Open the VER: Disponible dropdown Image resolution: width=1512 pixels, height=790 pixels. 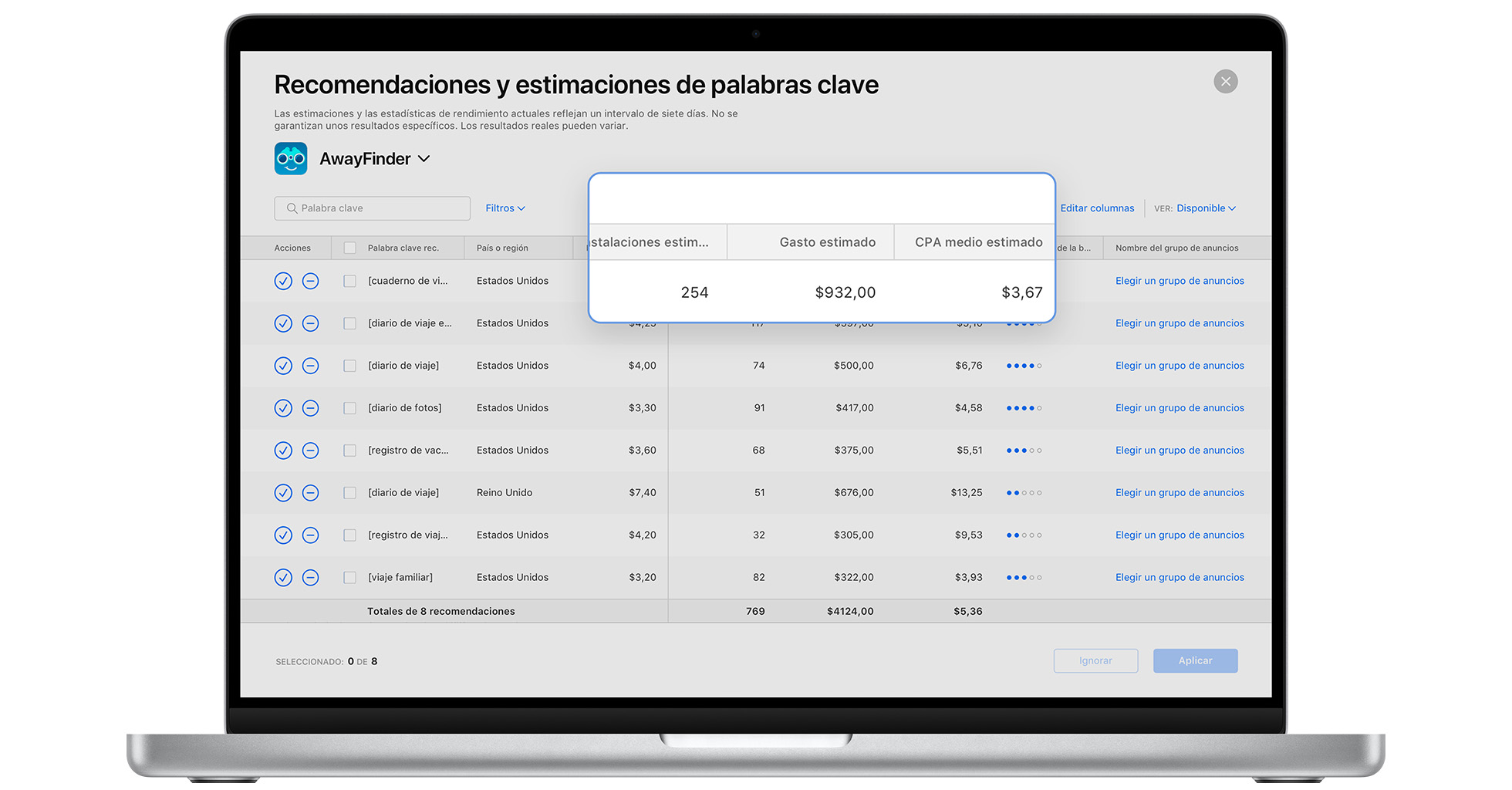pos(1206,208)
